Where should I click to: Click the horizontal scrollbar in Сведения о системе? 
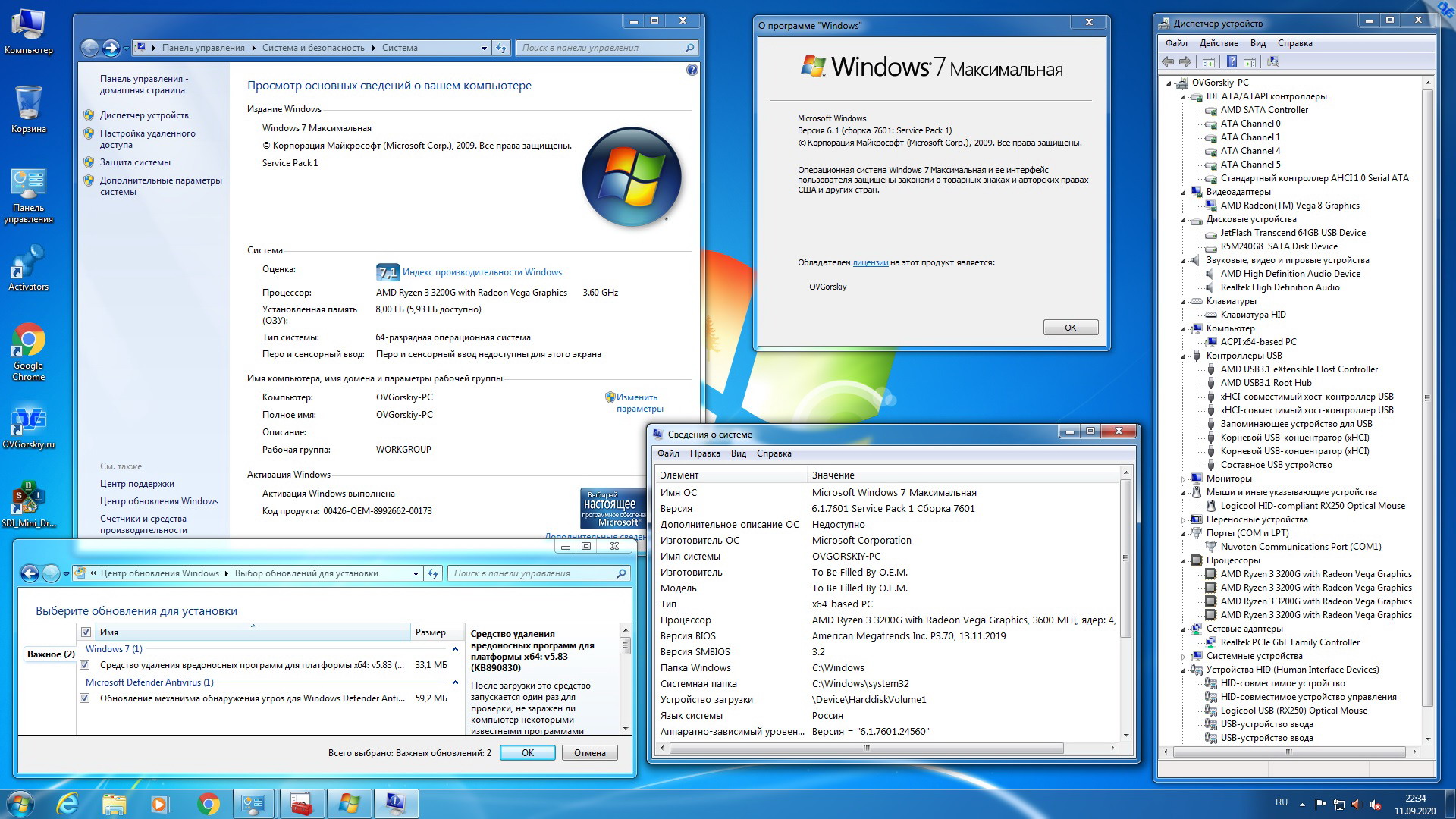(x=866, y=748)
